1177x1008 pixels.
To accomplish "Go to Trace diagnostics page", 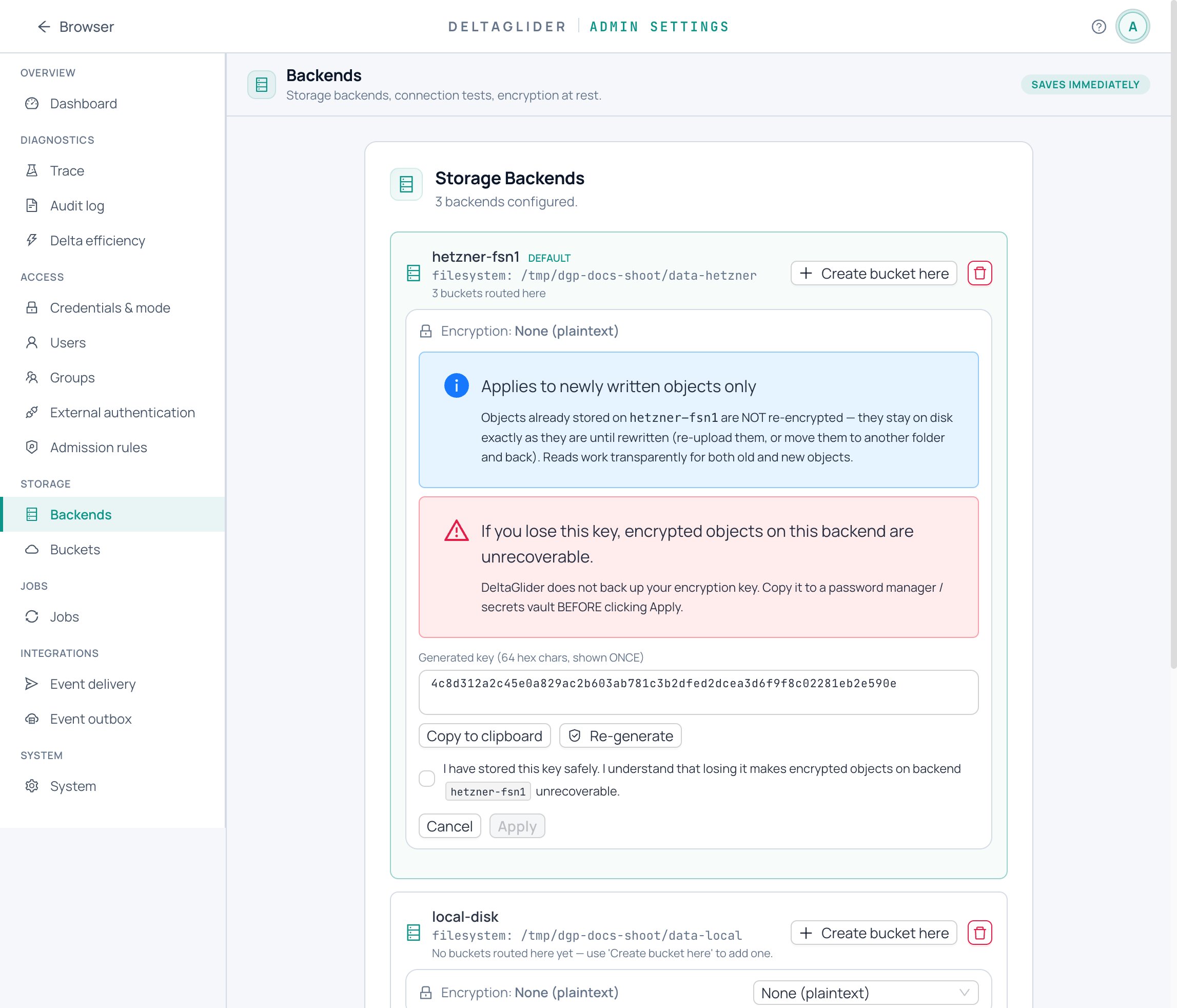I will pyautogui.click(x=113, y=170).
